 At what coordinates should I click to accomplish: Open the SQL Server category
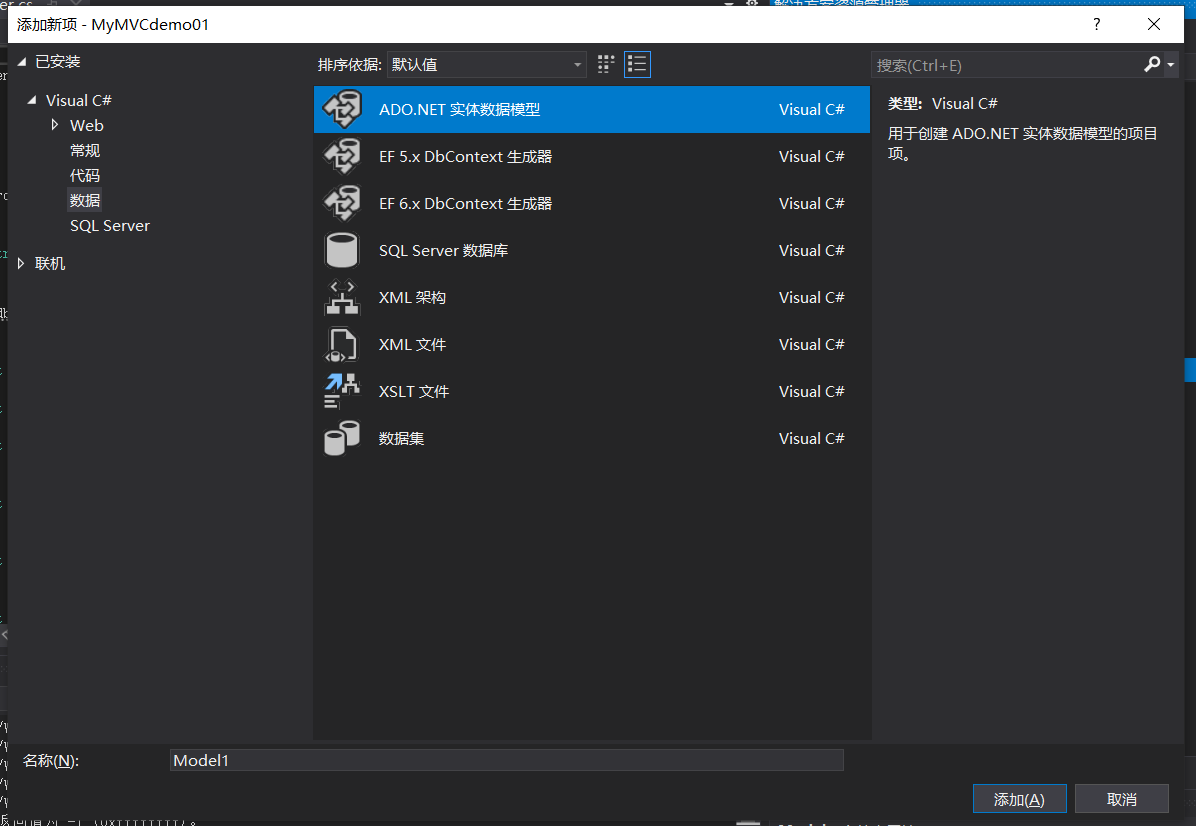(109, 225)
